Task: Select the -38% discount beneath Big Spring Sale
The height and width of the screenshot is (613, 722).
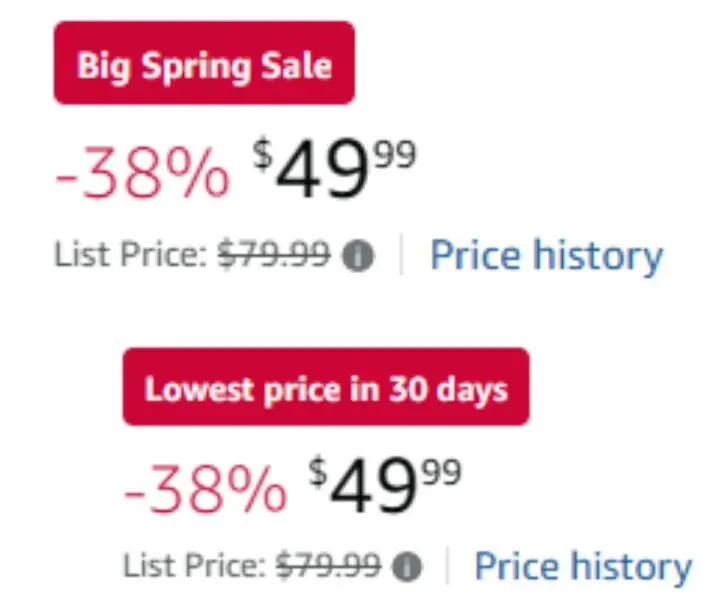Action: (141, 173)
